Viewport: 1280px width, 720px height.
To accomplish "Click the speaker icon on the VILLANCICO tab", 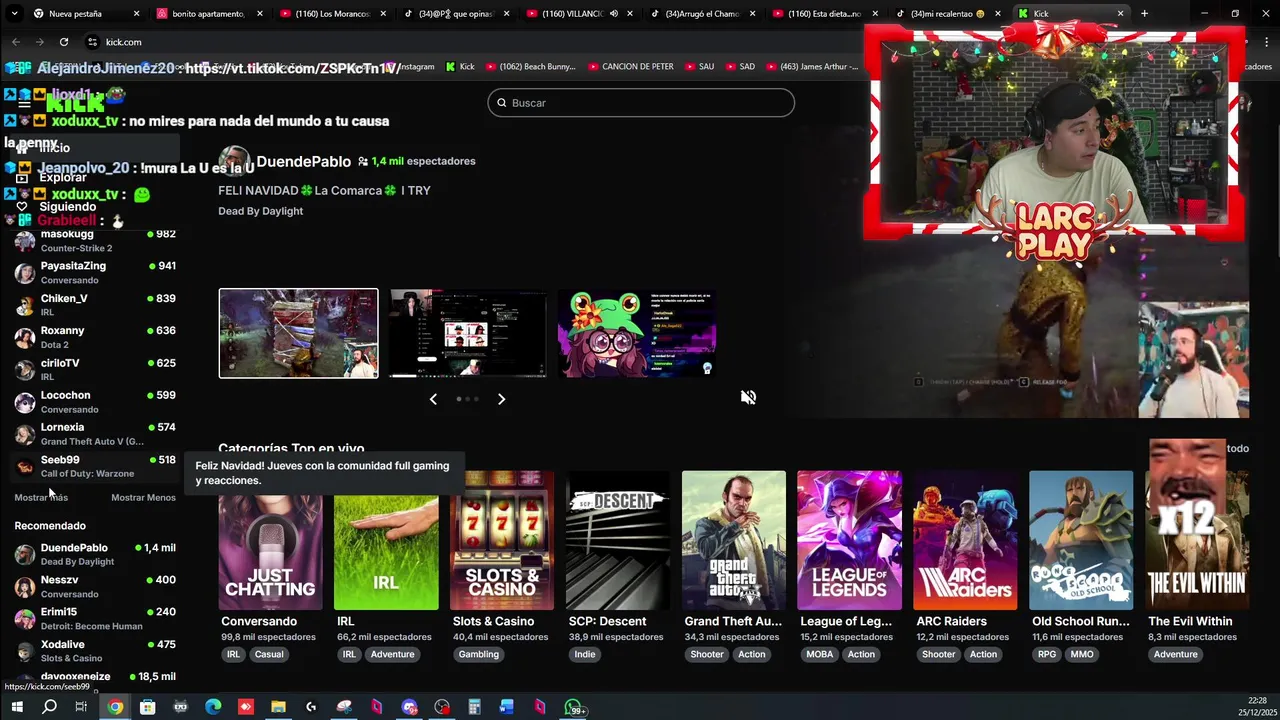I will [613, 14].
